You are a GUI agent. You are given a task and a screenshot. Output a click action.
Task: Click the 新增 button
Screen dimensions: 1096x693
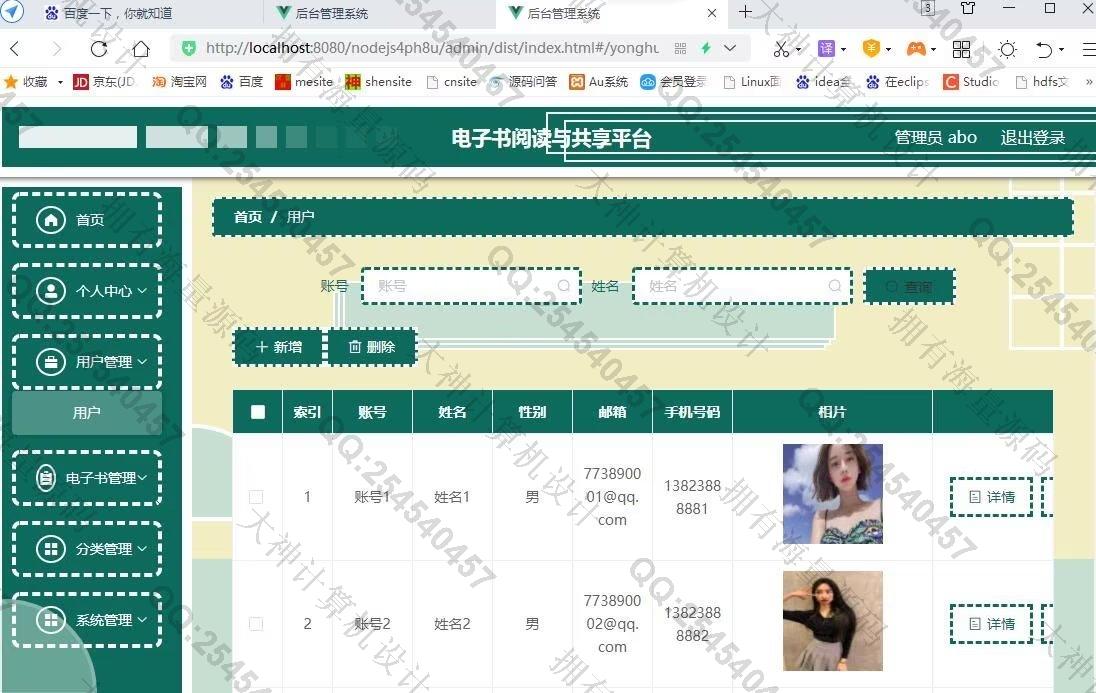coord(278,347)
